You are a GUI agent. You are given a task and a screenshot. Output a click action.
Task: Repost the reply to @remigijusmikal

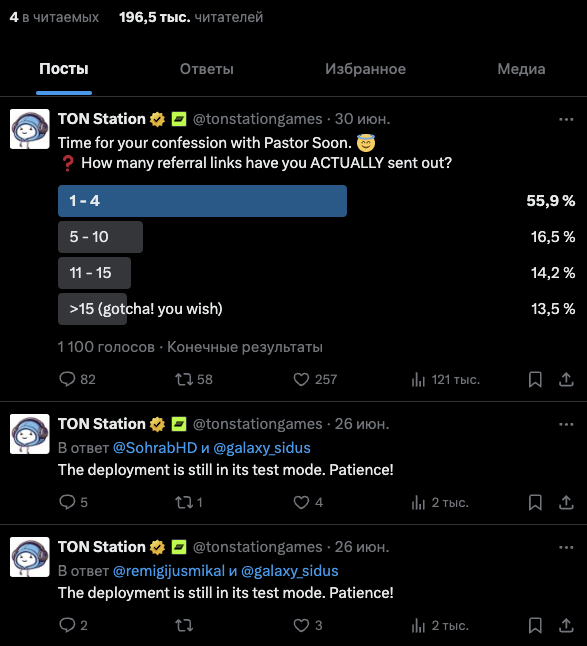click(x=184, y=625)
